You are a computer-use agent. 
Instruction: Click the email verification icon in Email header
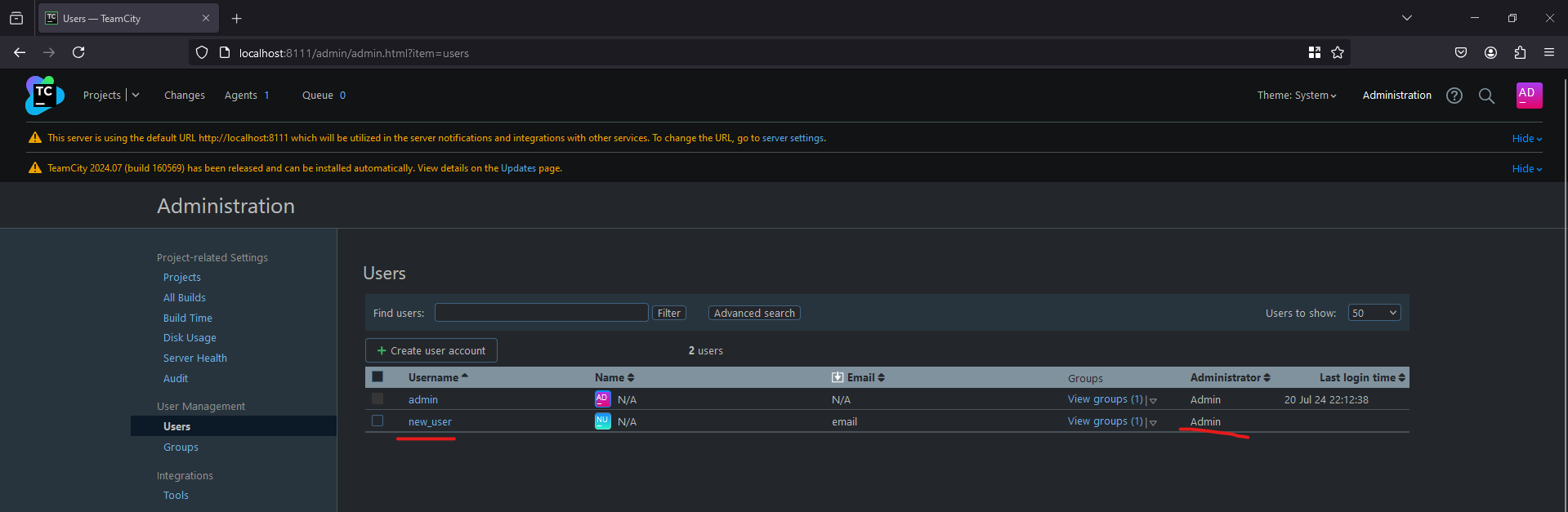pos(838,377)
